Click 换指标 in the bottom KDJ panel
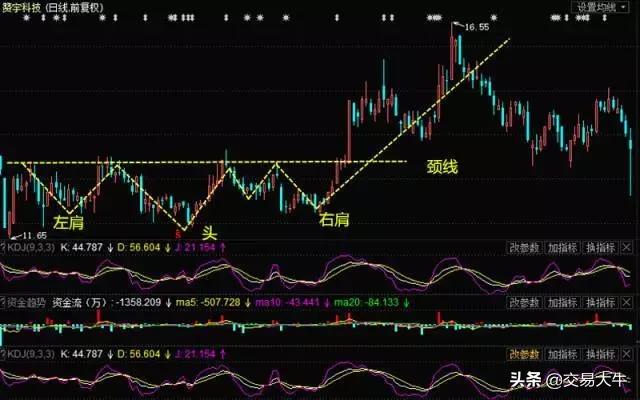 point(600,354)
